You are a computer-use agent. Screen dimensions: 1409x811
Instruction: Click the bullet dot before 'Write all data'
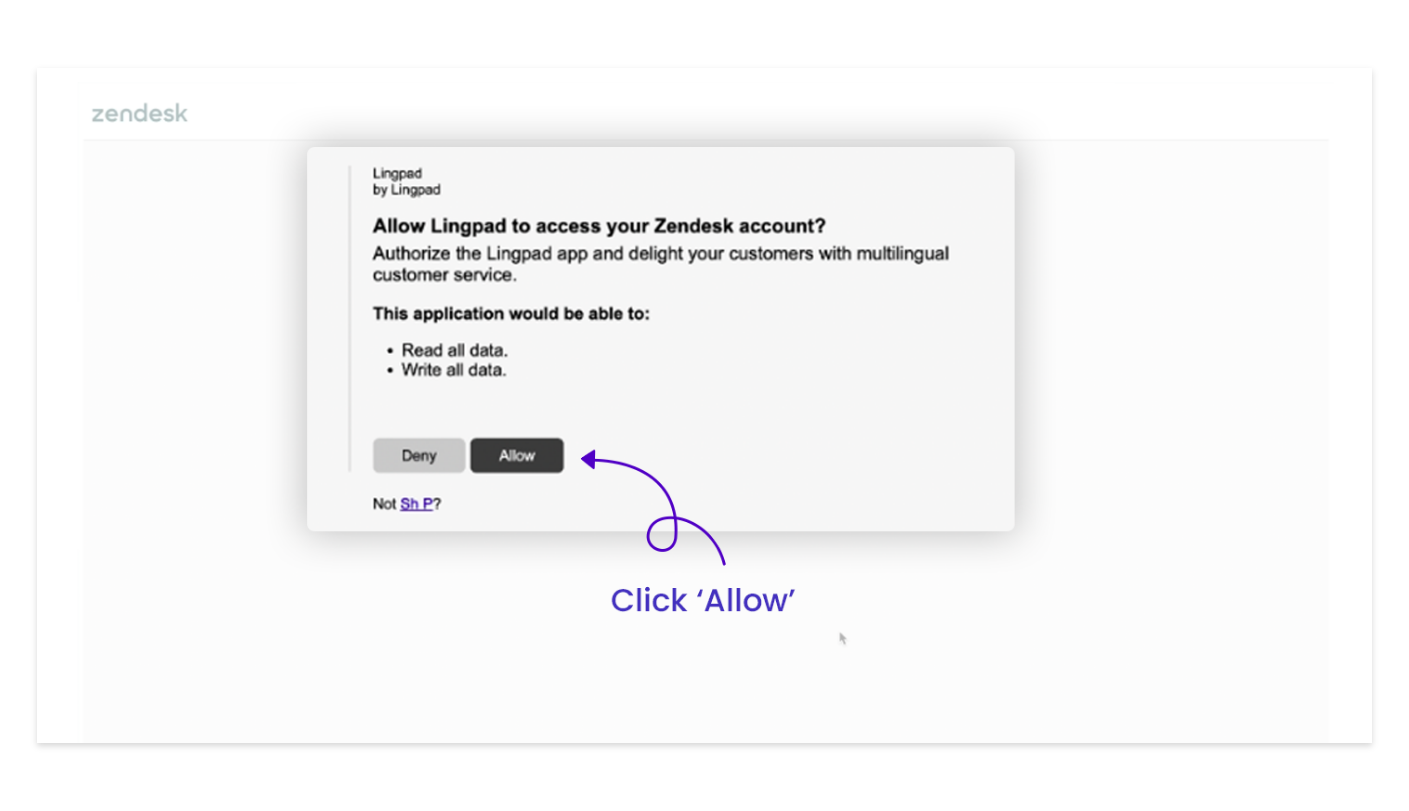(390, 371)
